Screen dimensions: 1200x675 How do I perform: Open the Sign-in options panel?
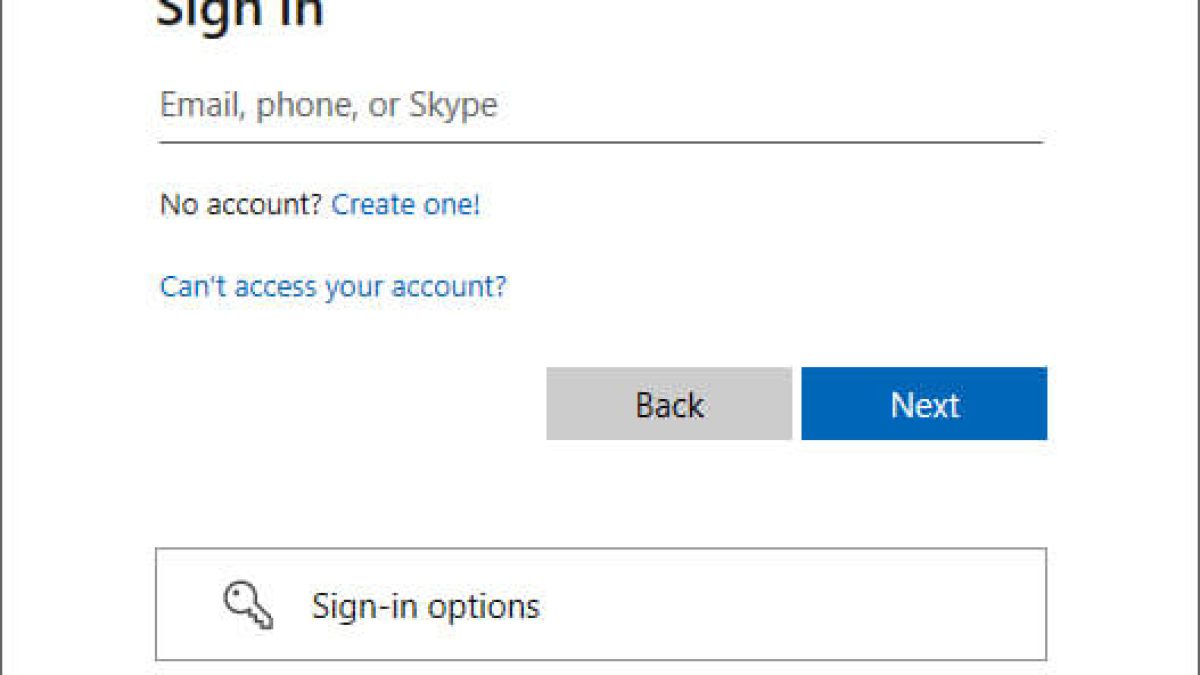click(x=600, y=604)
